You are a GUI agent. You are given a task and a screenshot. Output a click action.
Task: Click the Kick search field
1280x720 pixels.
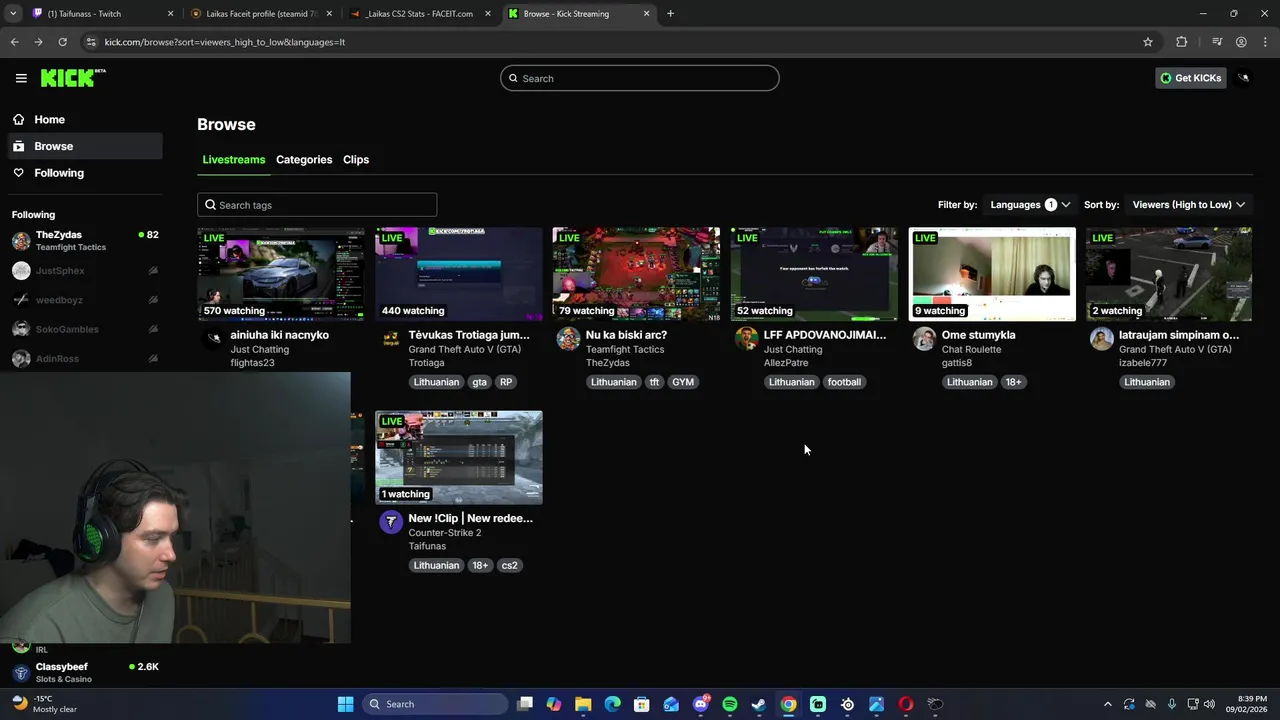pyautogui.click(x=640, y=78)
